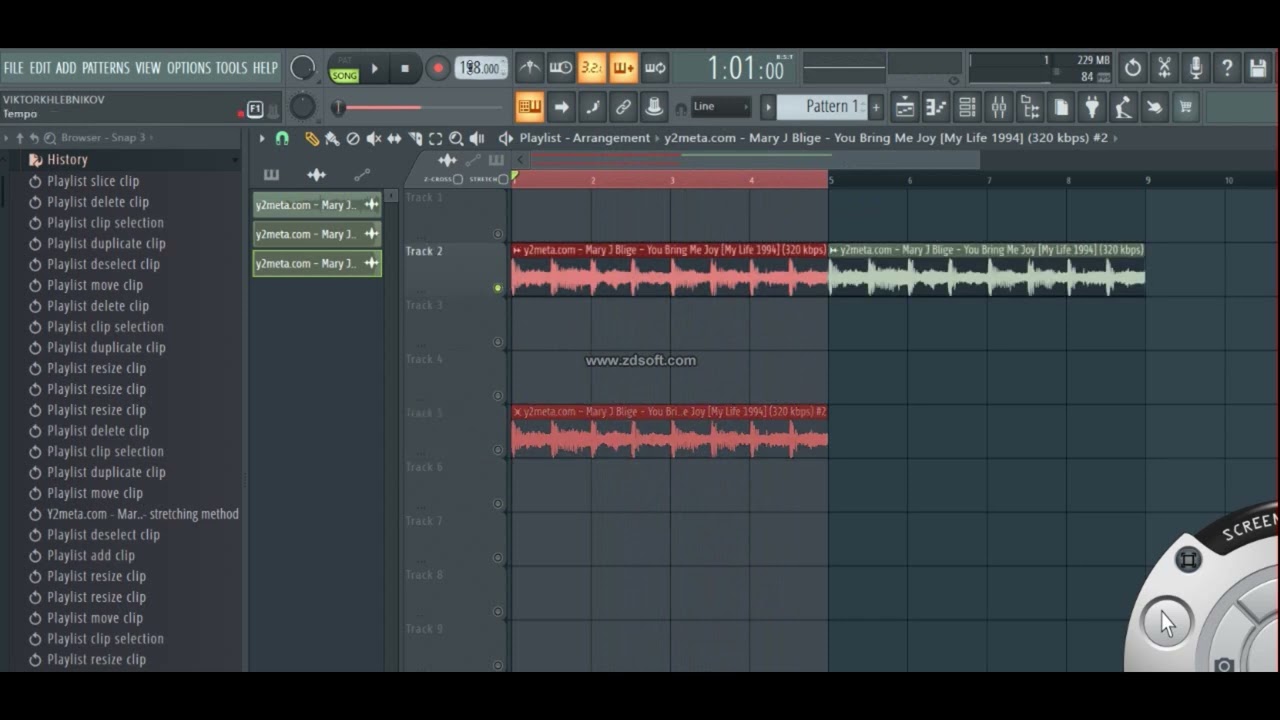
Task: Open the playlist options arrow menu
Action: (x=262, y=138)
